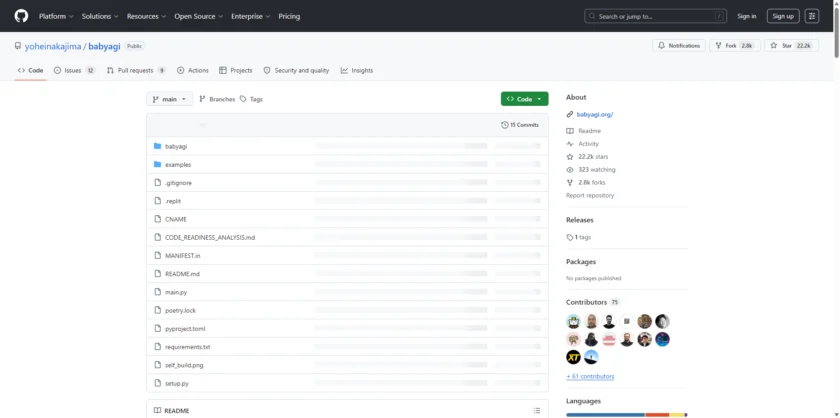The image size is (840, 418).
Task: Switch to the Issues tab
Action: [75, 70]
